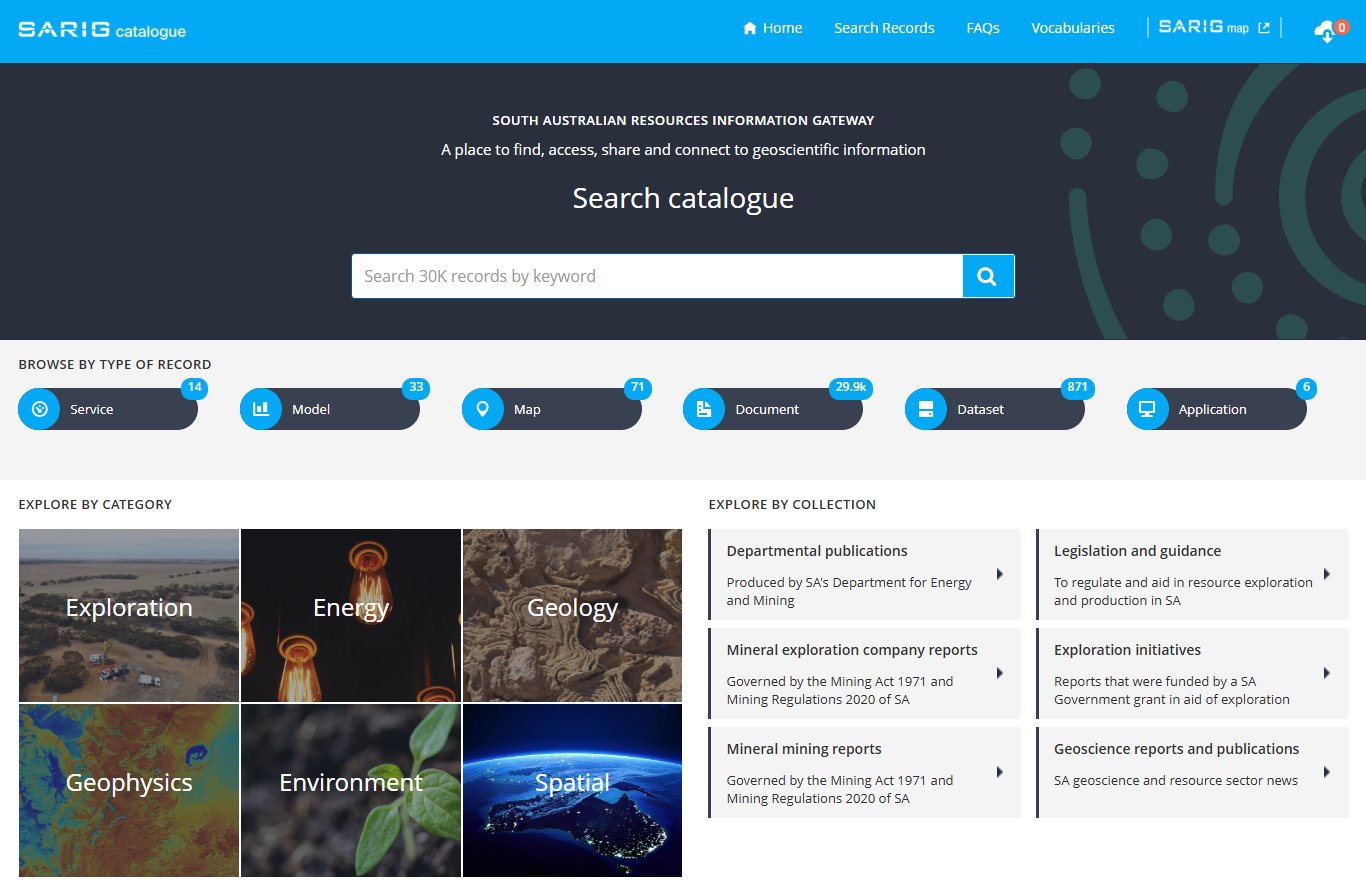Open the Vocabularies menu item
Image resolution: width=1366 pixels, height=883 pixels.
[x=1073, y=28]
